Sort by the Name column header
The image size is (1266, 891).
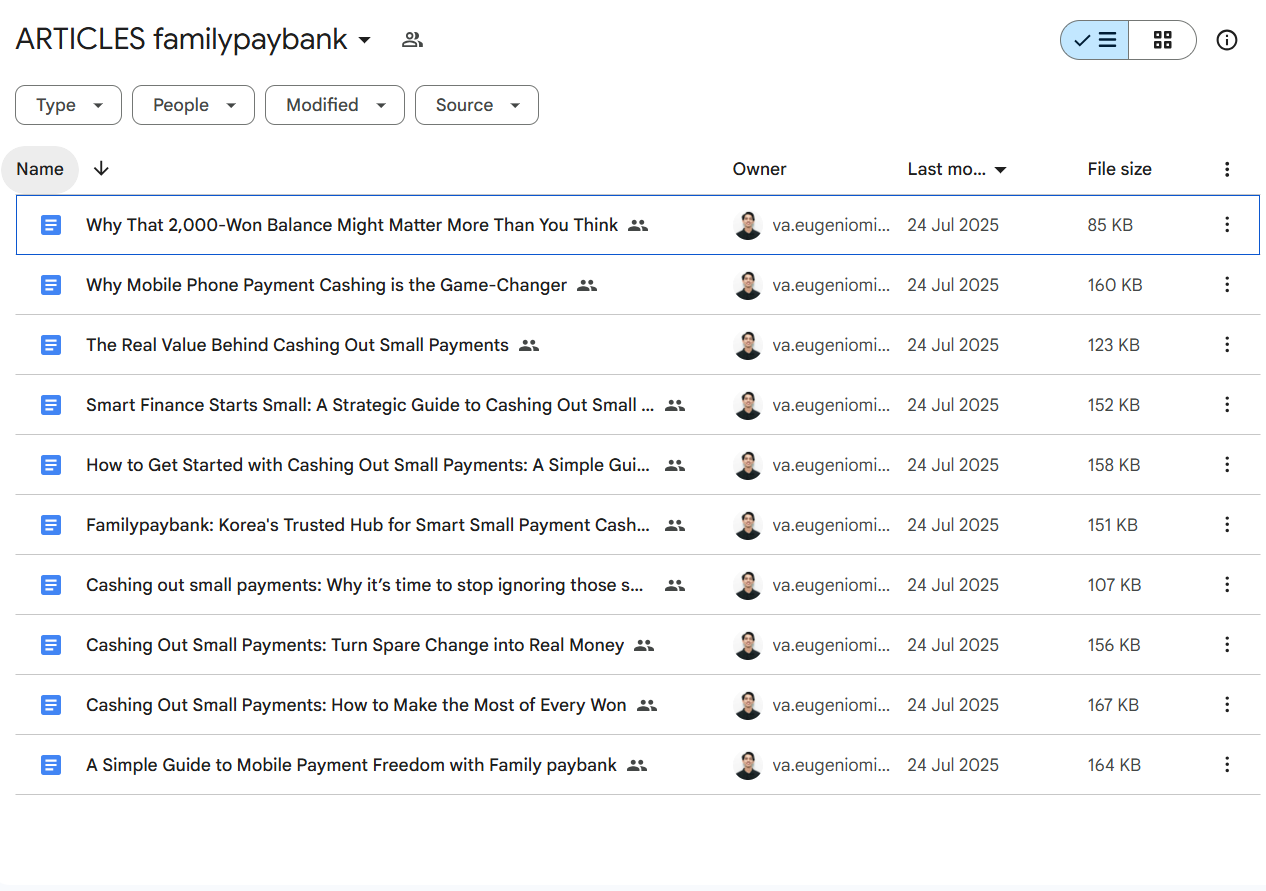click(x=40, y=169)
